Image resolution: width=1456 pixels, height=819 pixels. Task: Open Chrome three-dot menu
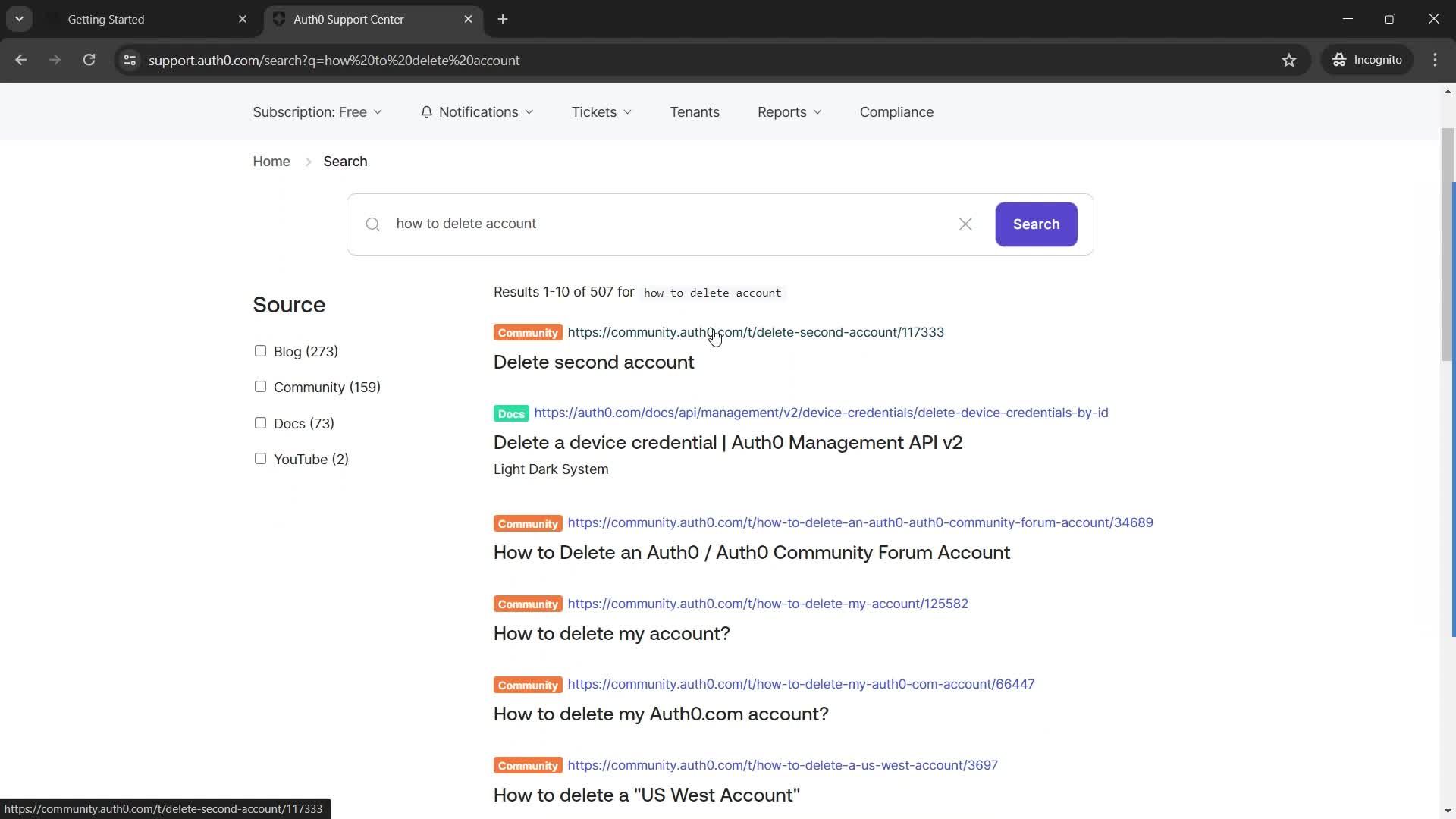click(x=1435, y=60)
